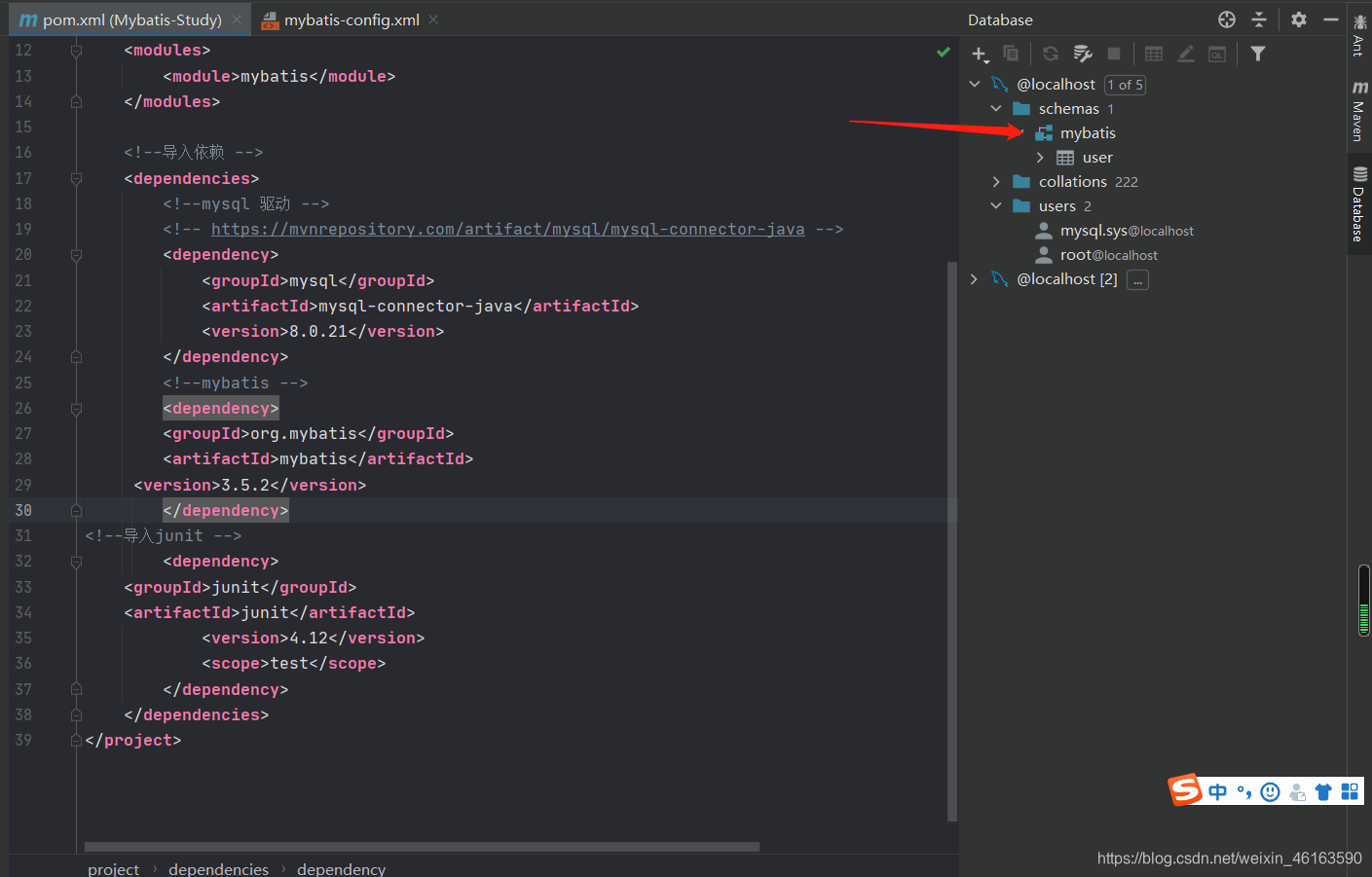Click the Sogou S logo icon
Viewport: 1372px width, 877px height.
pos(1185,789)
